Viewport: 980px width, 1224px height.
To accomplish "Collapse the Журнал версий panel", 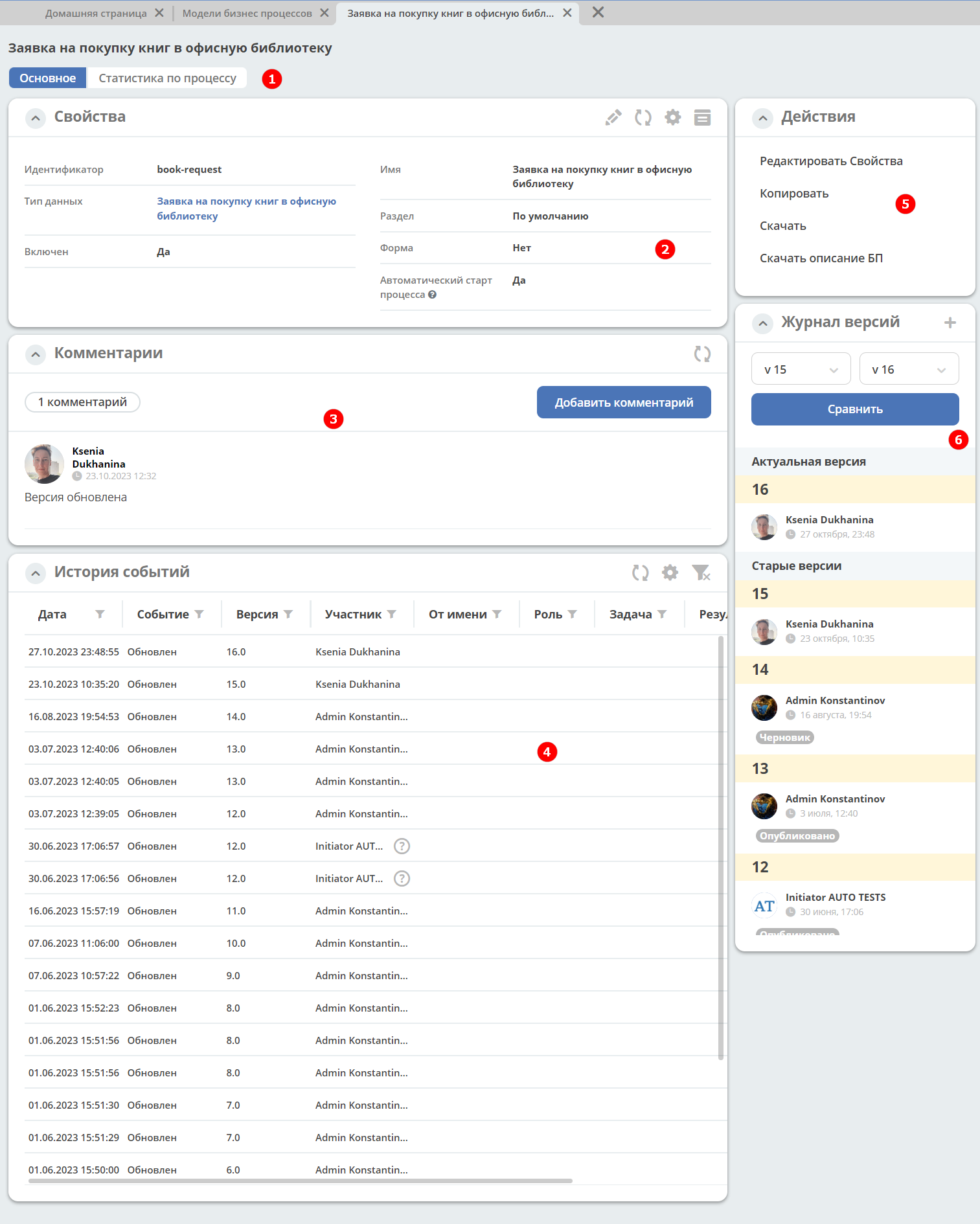I will click(x=763, y=323).
